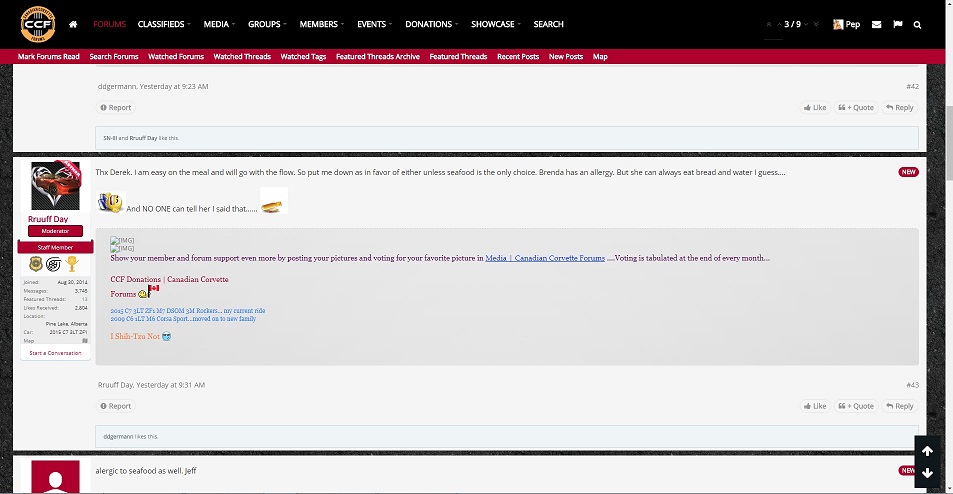Reply to post #42

[x=899, y=107]
